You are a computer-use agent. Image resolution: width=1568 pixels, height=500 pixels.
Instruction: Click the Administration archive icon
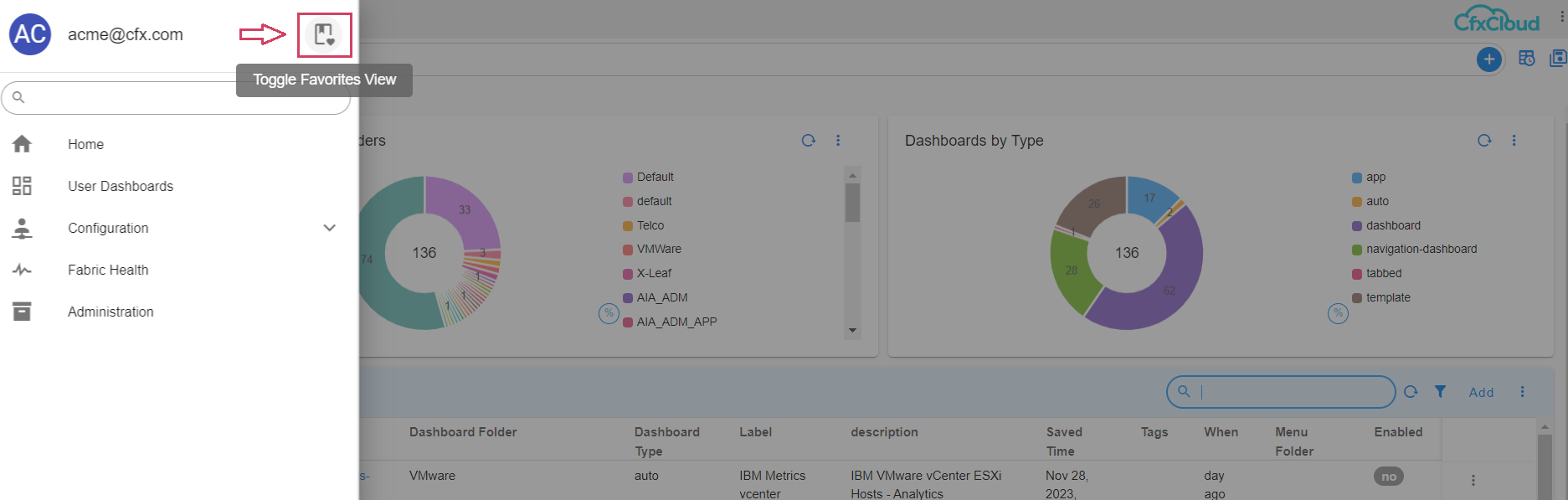coord(22,312)
